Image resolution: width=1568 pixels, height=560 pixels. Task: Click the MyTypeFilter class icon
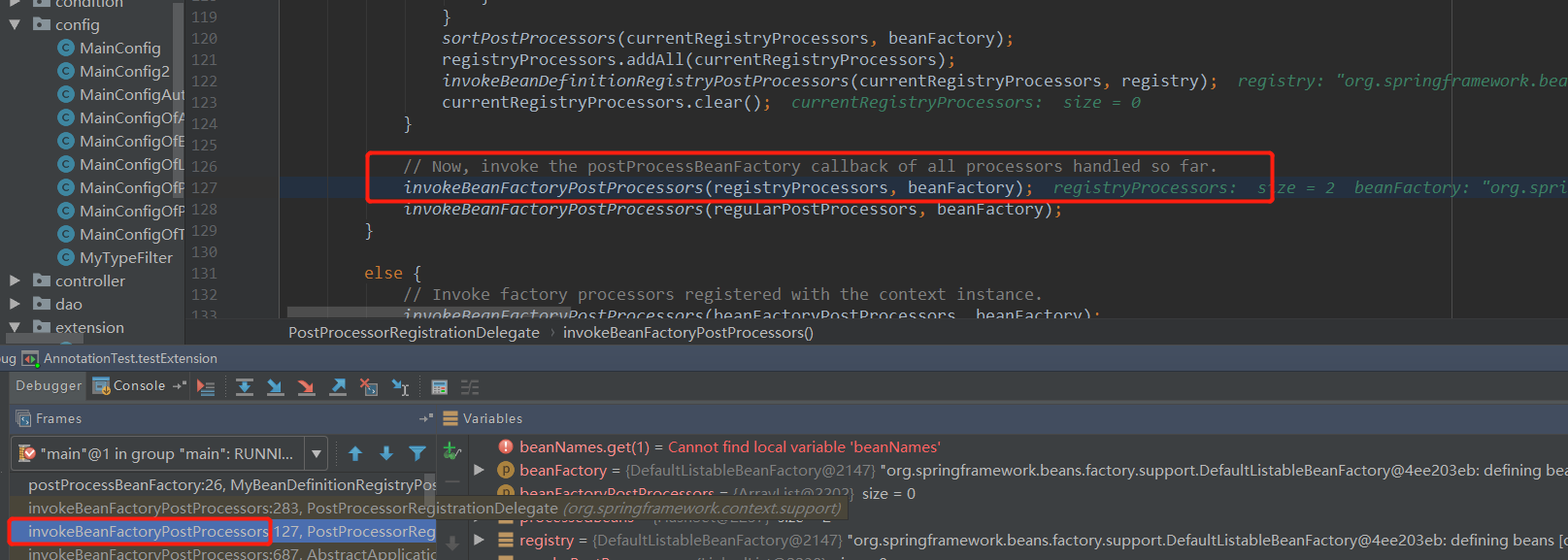(x=66, y=257)
